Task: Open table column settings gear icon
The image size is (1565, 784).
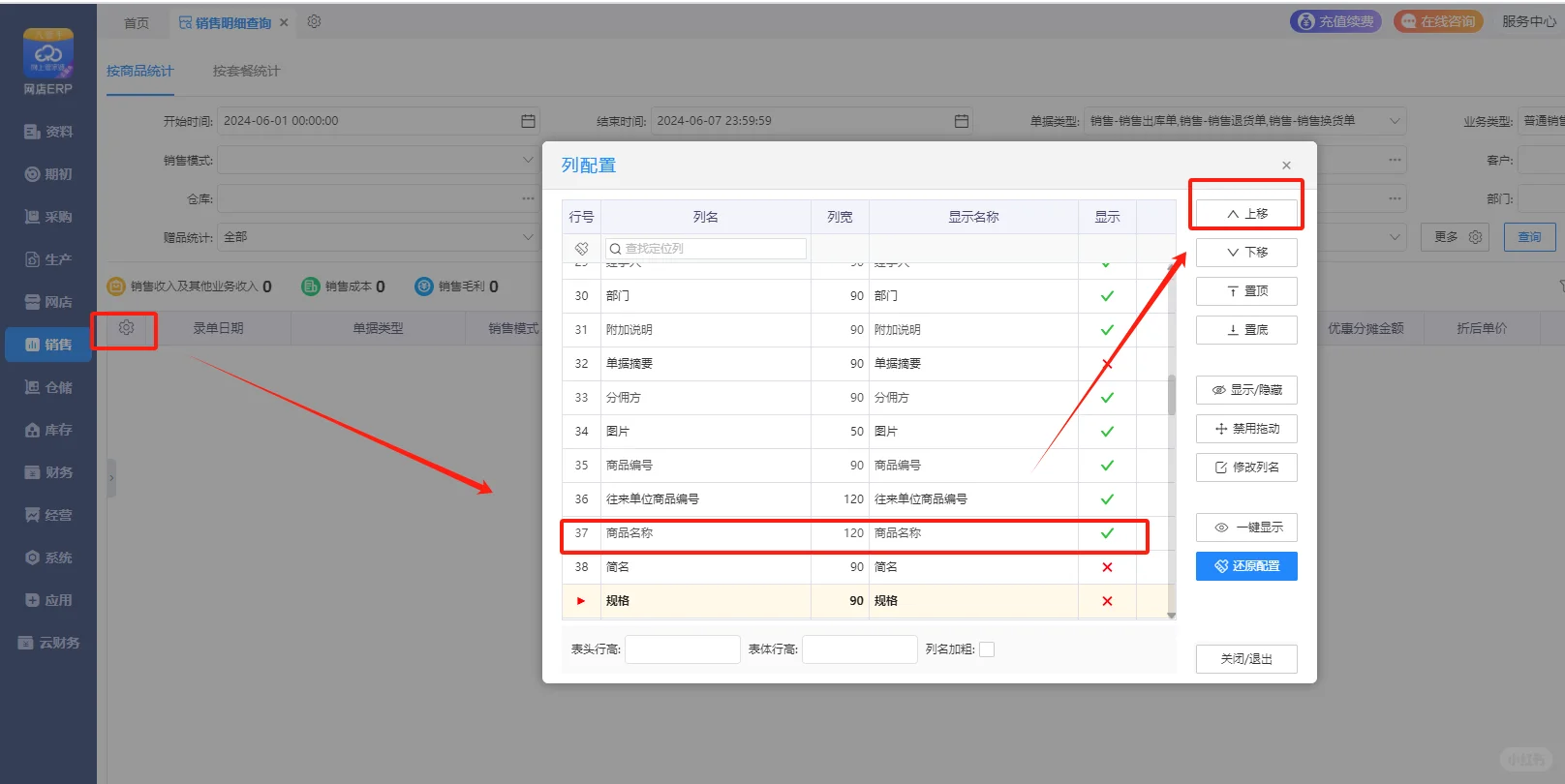Action: pos(126,328)
